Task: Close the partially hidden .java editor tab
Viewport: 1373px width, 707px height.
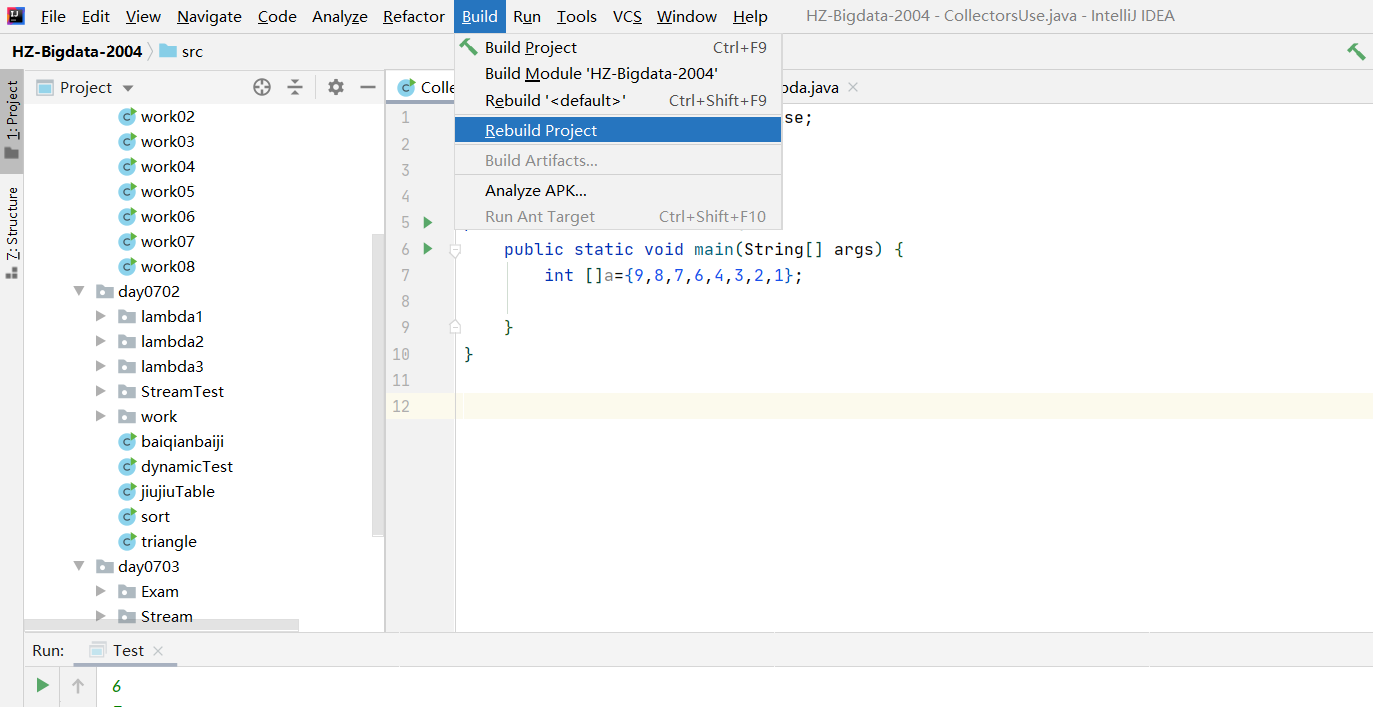Action: 853,87
